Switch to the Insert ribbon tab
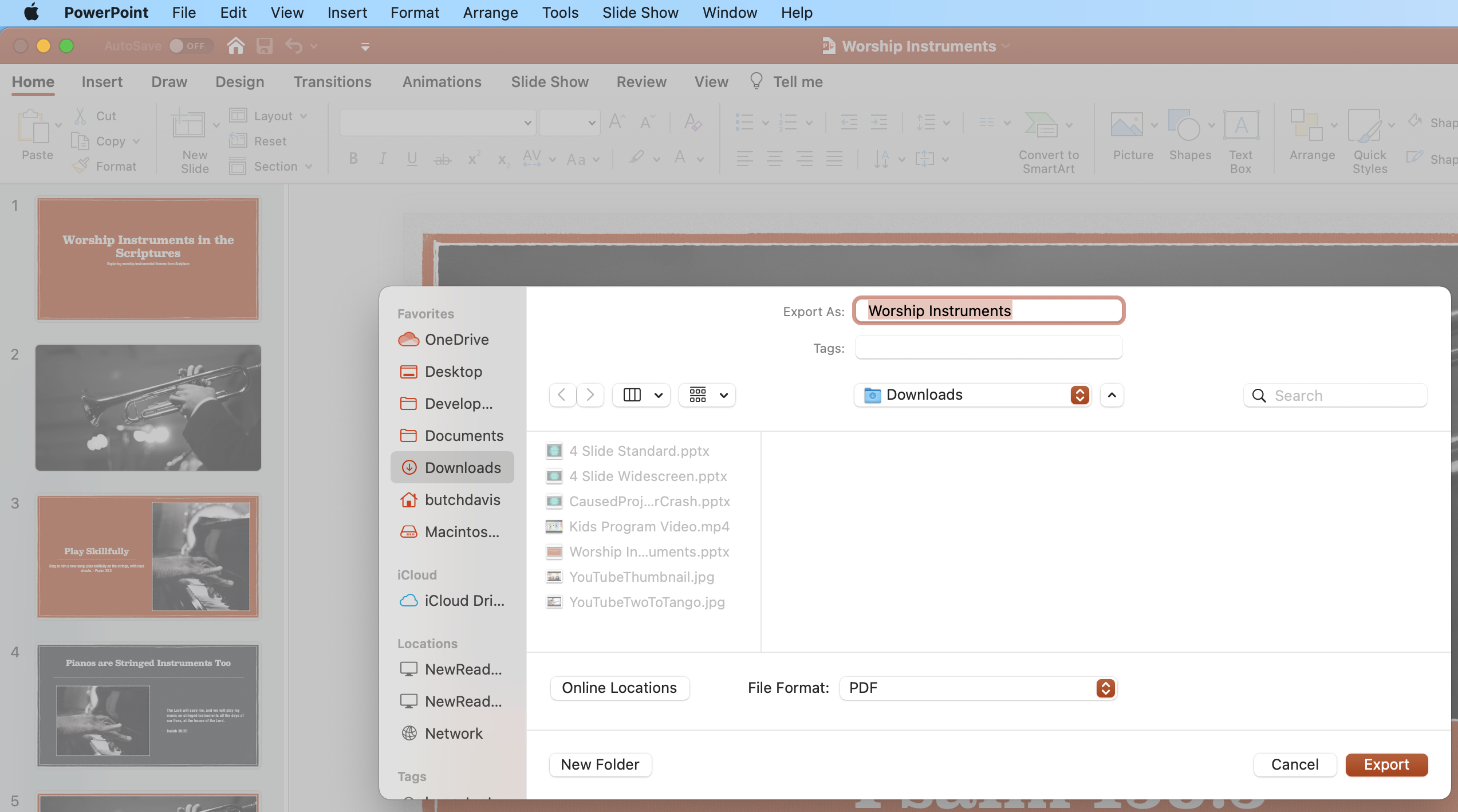Image resolution: width=1458 pixels, height=812 pixels. click(102, 82)
